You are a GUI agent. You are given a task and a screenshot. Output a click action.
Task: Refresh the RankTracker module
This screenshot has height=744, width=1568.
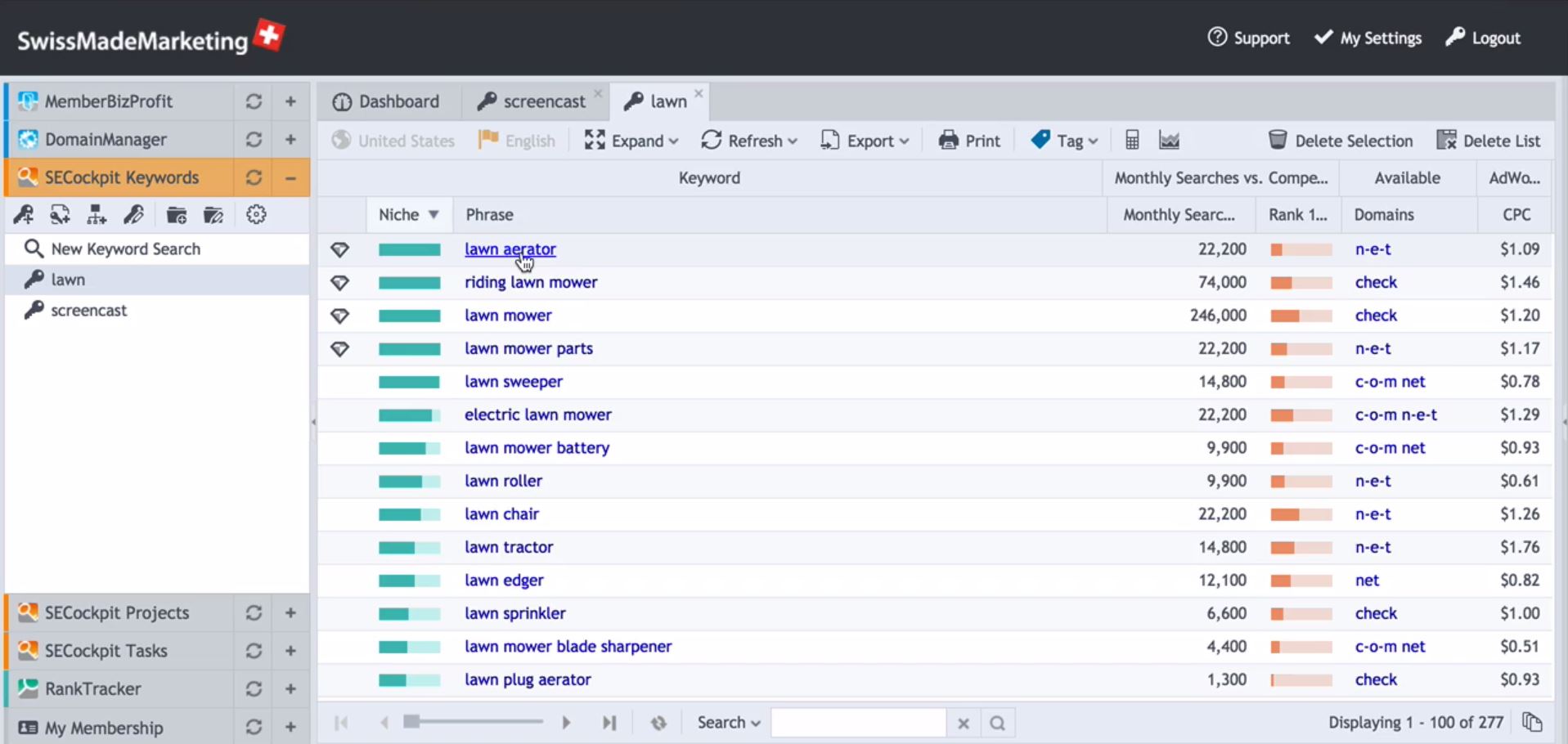point(254,689)
